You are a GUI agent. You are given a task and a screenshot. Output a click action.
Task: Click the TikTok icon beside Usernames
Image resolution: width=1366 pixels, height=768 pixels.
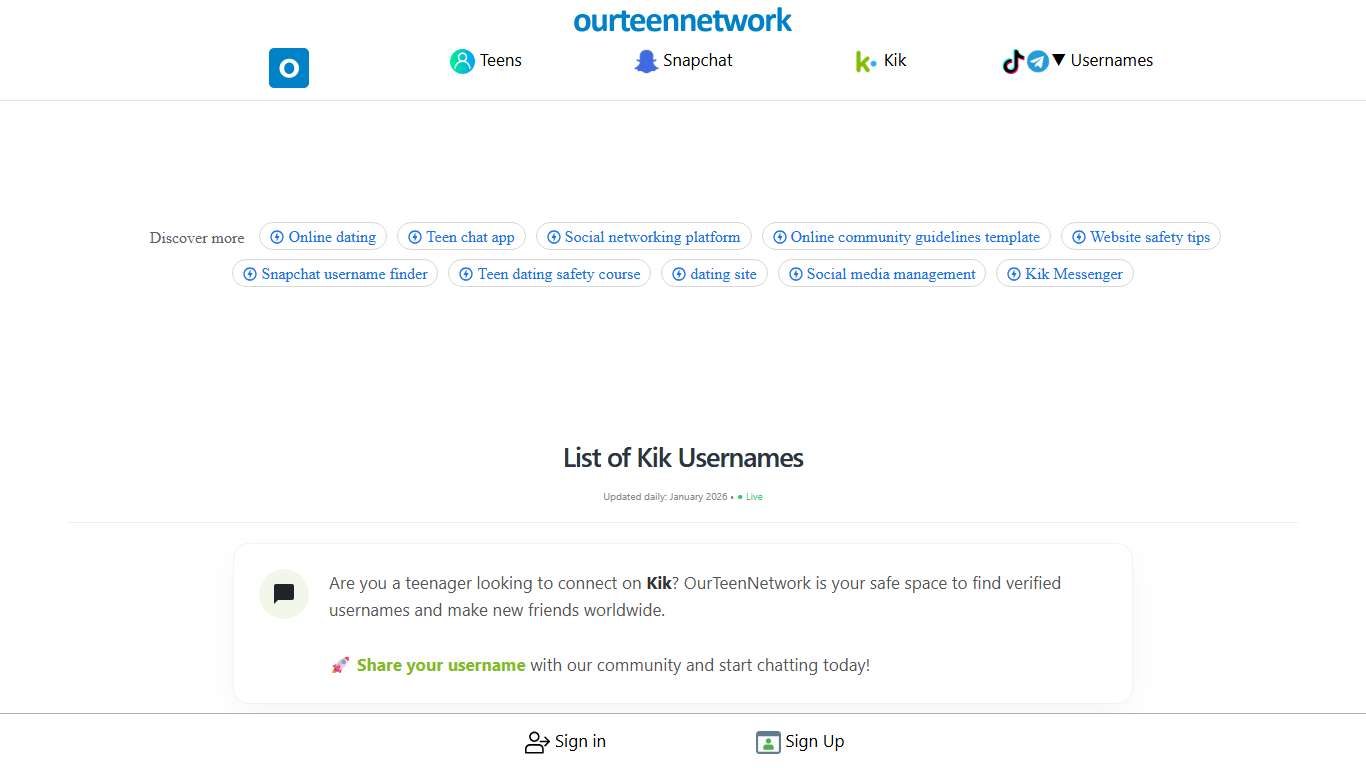(x=1012, y=61)
